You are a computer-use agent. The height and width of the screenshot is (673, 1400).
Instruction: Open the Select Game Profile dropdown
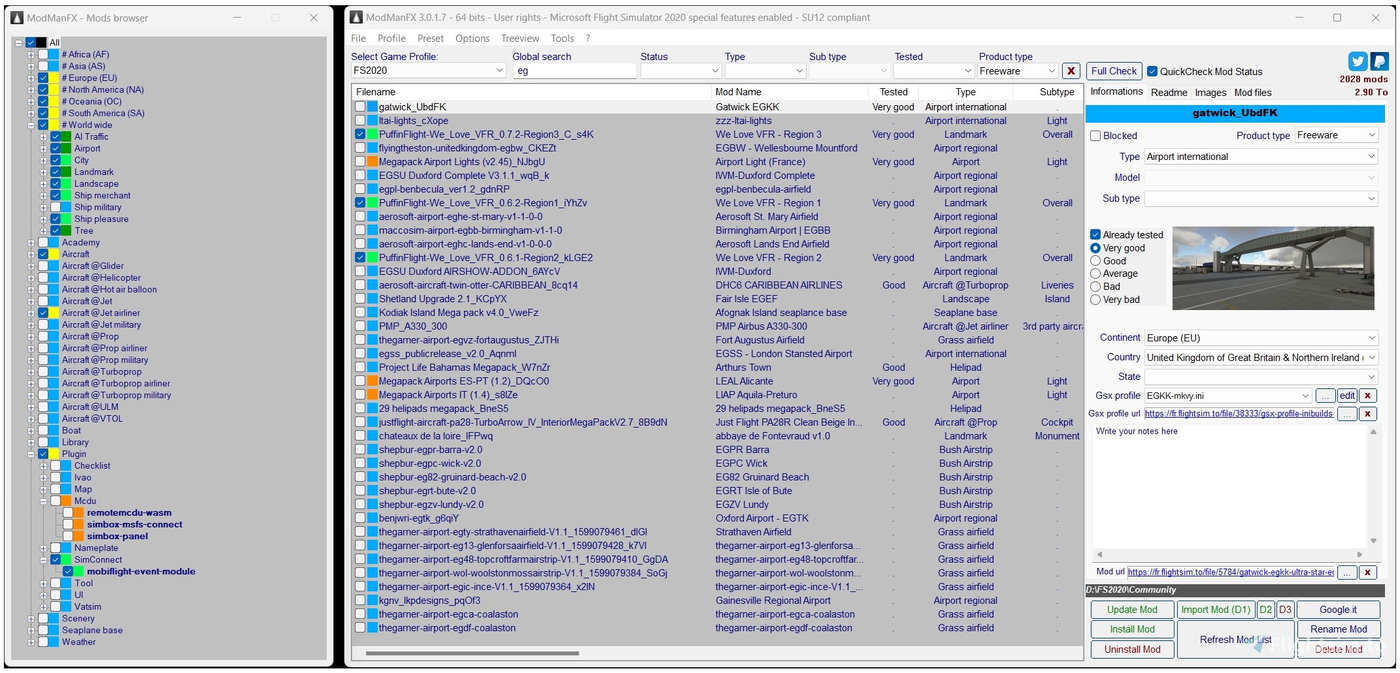pyautogui.click(x=428, y=71)
